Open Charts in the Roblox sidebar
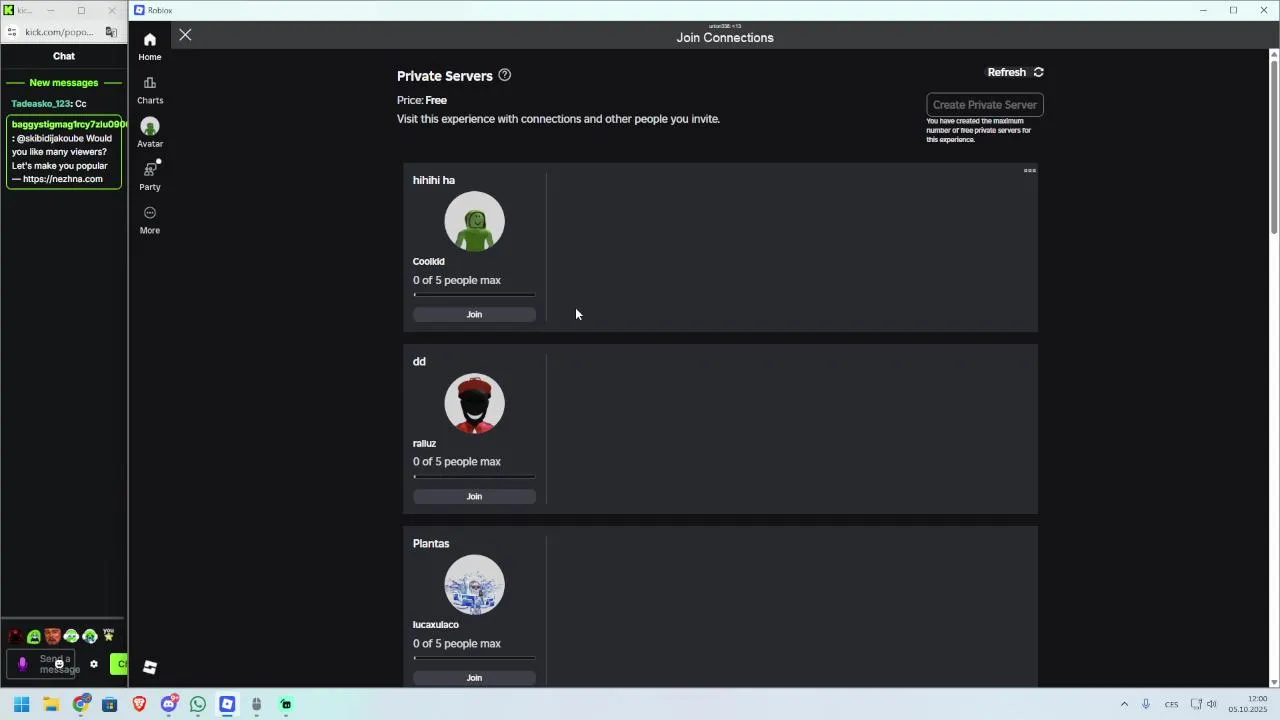The width and height of the screenshot is (1280, 720). (150, 90)
